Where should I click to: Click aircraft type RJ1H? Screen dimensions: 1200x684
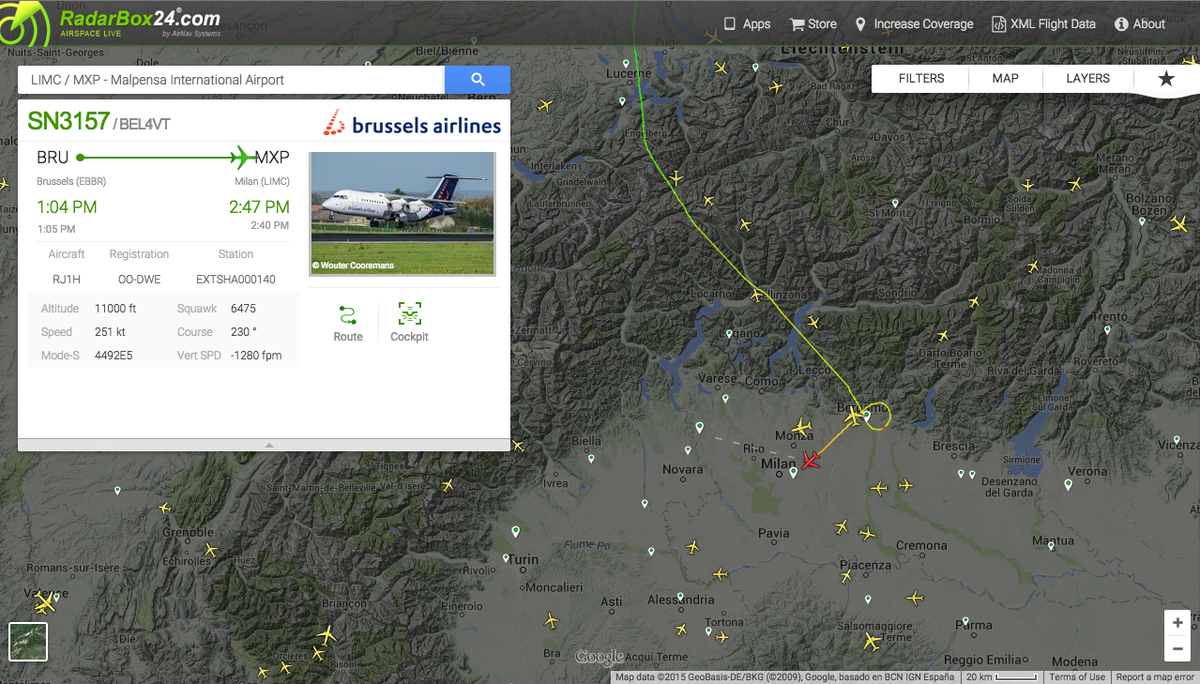coord(66,279)
